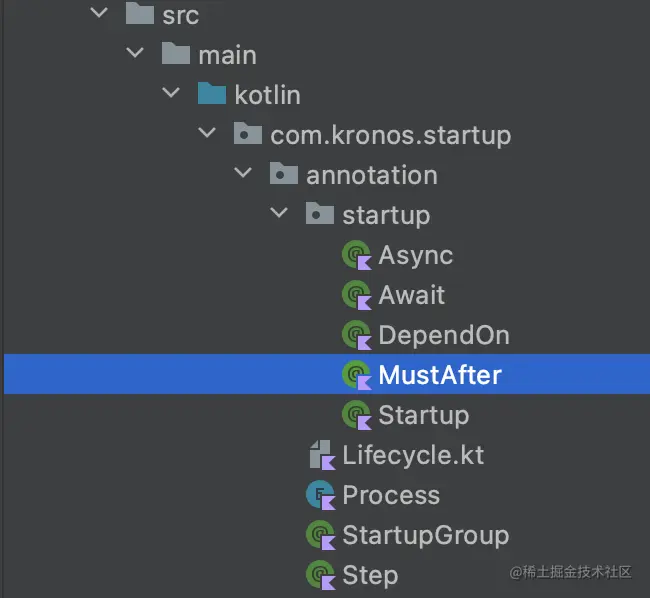Click the Await annotation class icon
The height and width of the screenshot is (598, 650).
pos(356,295)
